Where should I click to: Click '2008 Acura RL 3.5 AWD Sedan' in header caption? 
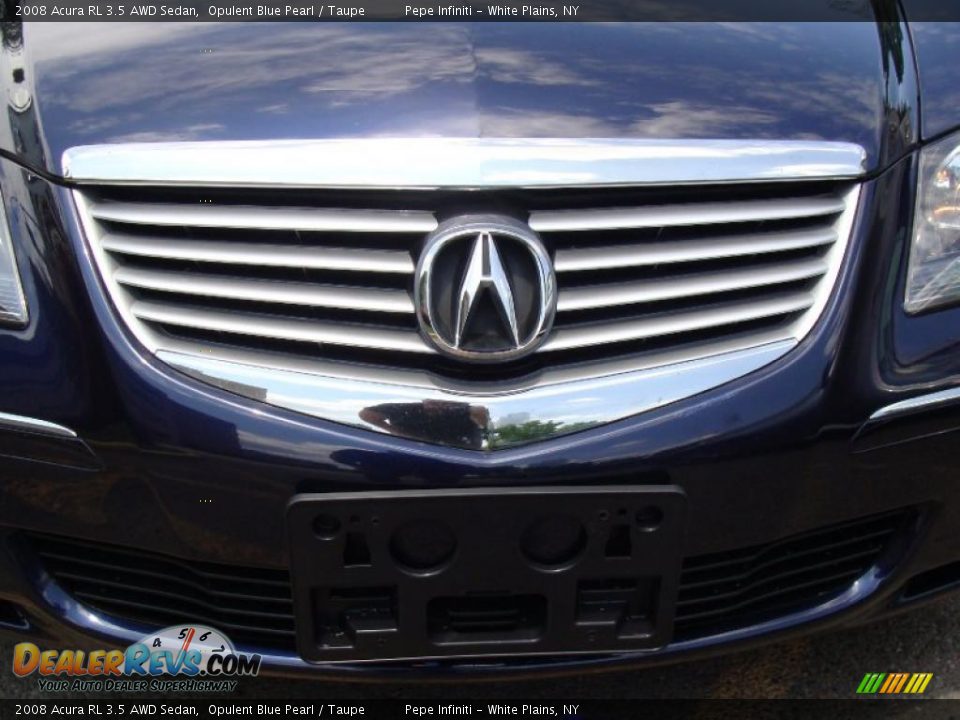tap(106, 11)
